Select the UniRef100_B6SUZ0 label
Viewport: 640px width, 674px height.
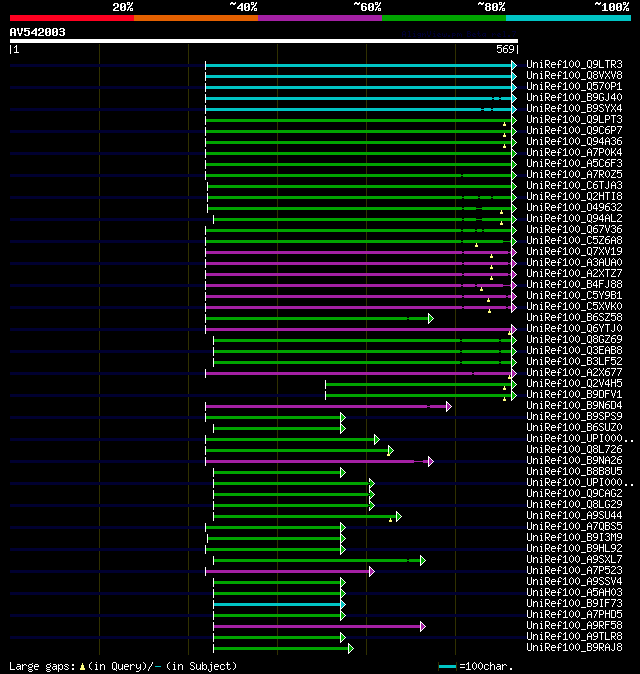(x=574, y=428)
